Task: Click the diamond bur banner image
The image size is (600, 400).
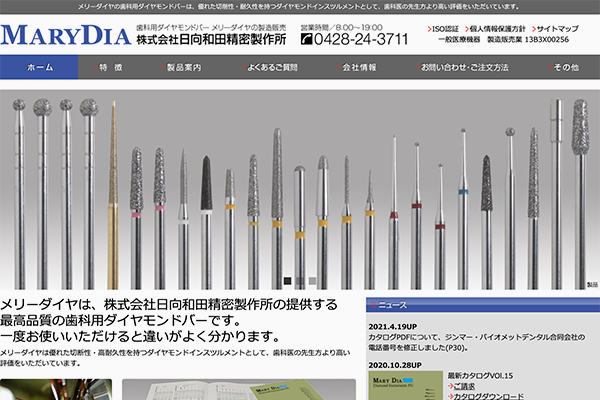Action: tap(300, 190)
